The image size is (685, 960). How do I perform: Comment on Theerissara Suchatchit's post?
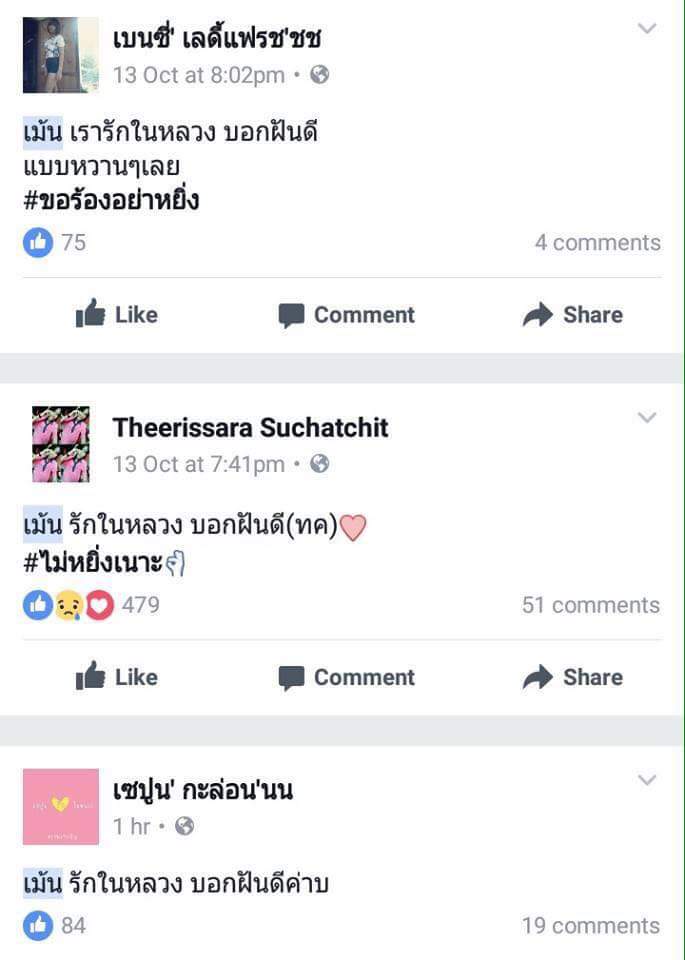click(346, 677)
